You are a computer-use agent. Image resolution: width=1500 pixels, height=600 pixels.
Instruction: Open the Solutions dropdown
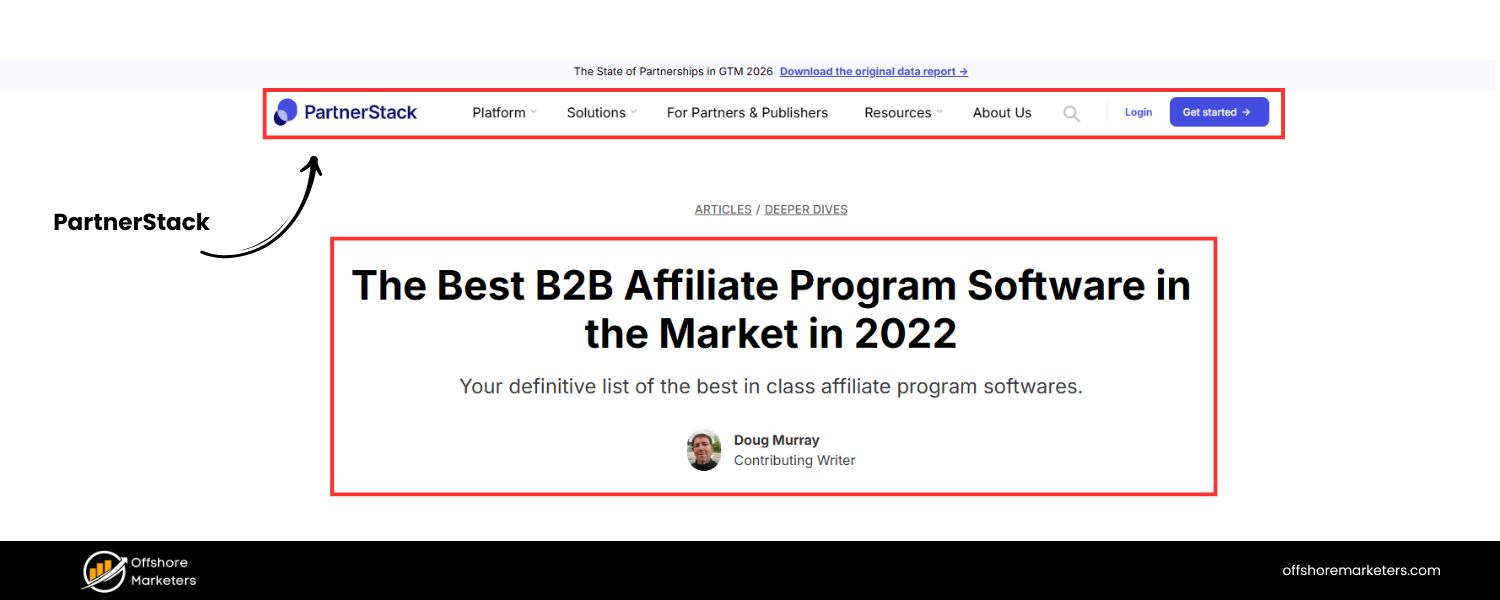(595, 113)
